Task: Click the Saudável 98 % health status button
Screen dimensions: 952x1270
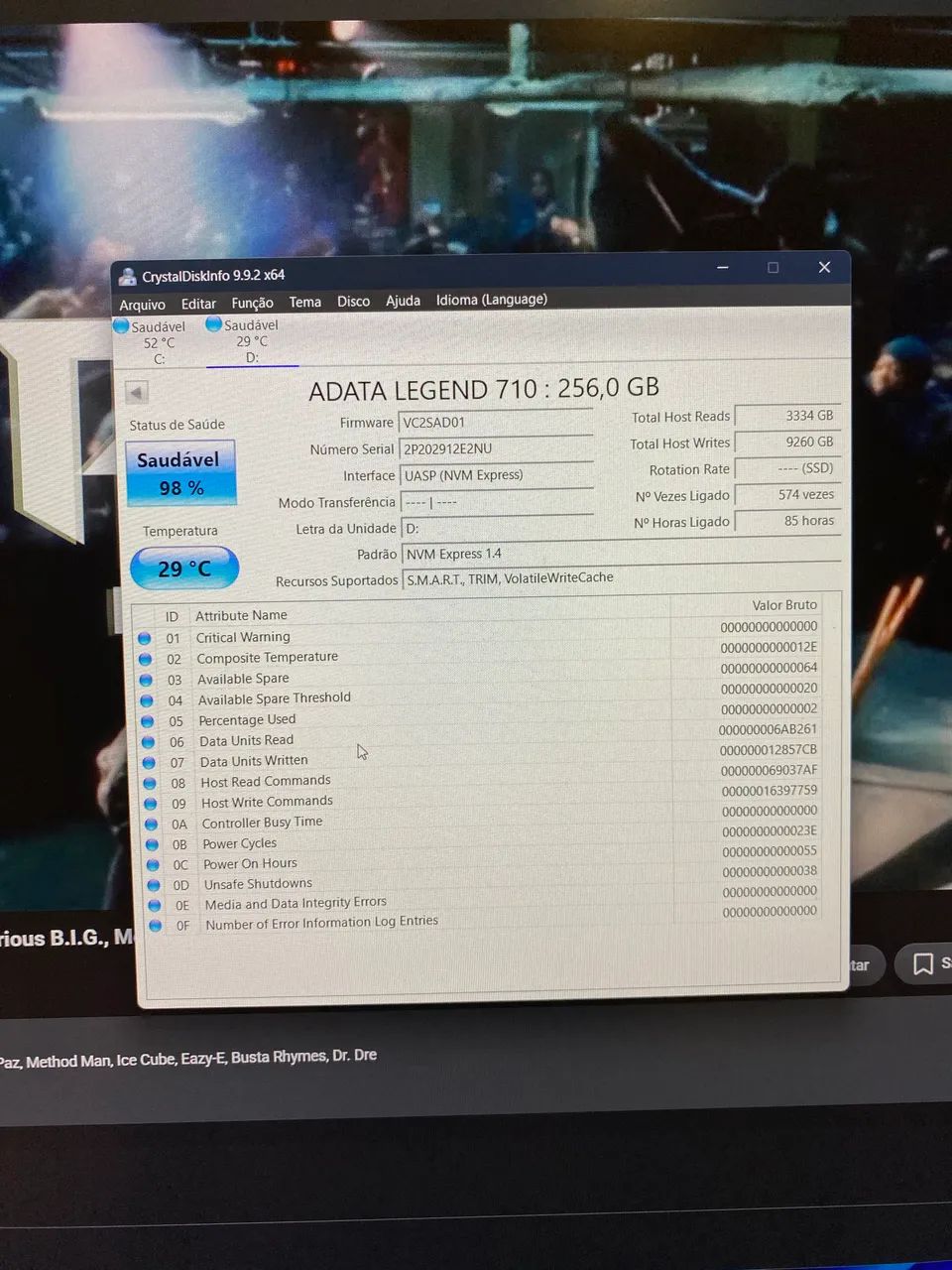Action: (180, 473)
